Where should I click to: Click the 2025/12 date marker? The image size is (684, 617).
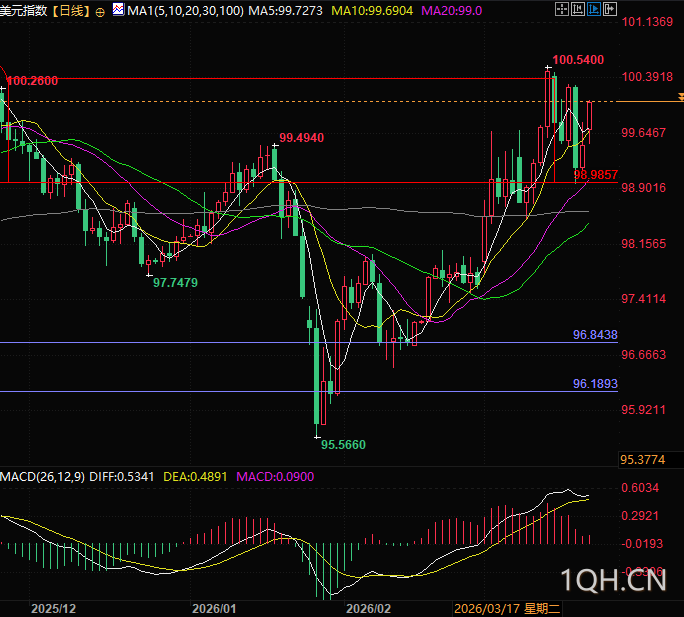pos(53,609)
